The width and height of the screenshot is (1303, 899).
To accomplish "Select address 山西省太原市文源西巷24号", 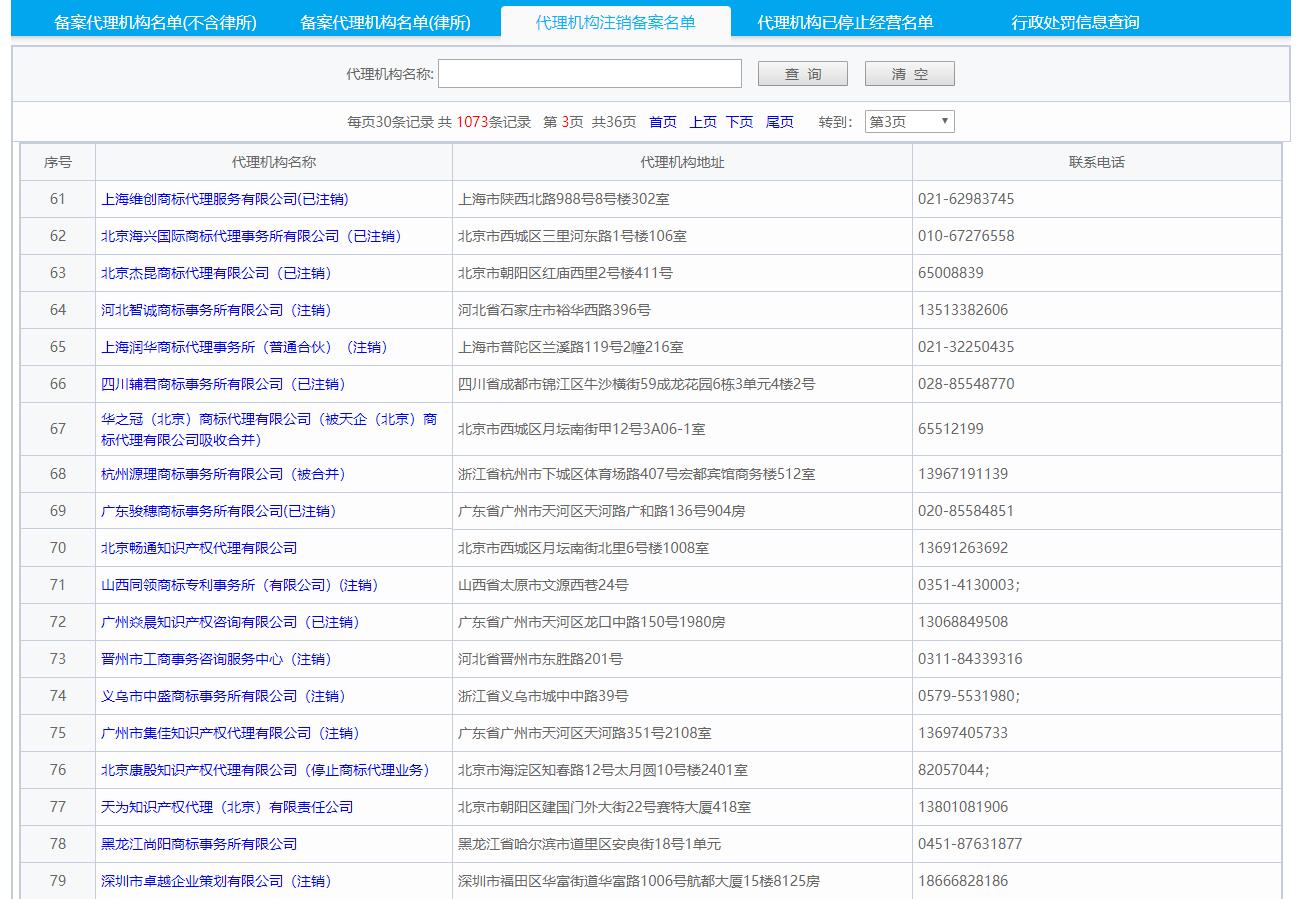I will 543,585.
